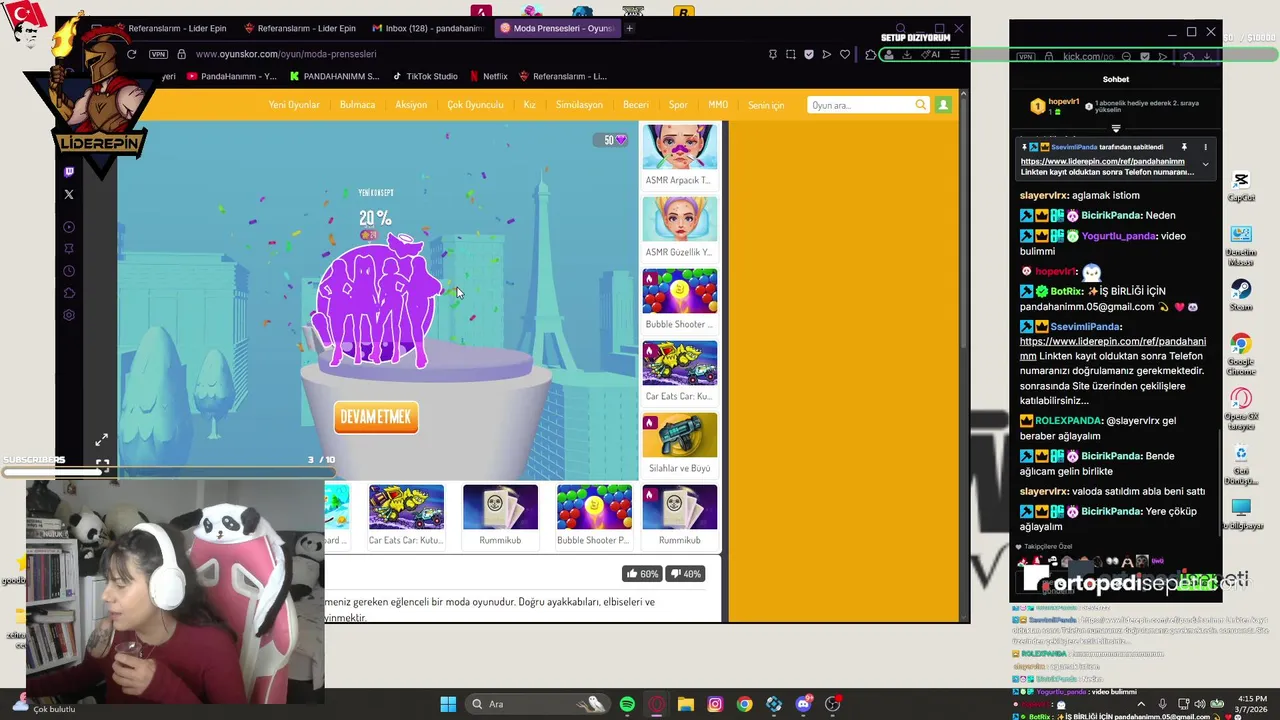Open the Simülasyon category
The width and height of the screenshot is (1280, 720).
579,105
